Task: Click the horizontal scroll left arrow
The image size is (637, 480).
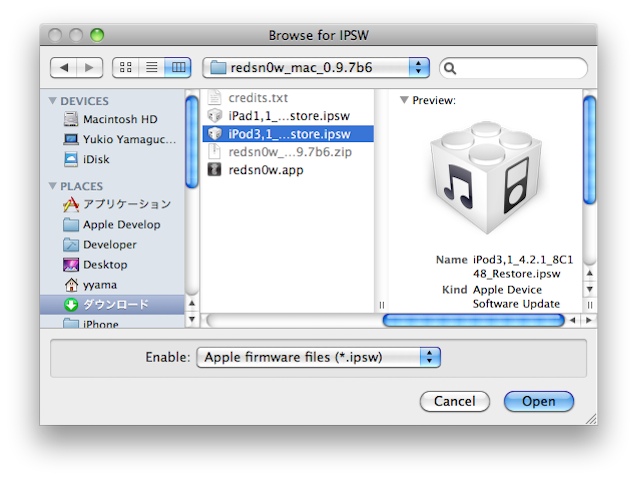Action: coord(573,320)
